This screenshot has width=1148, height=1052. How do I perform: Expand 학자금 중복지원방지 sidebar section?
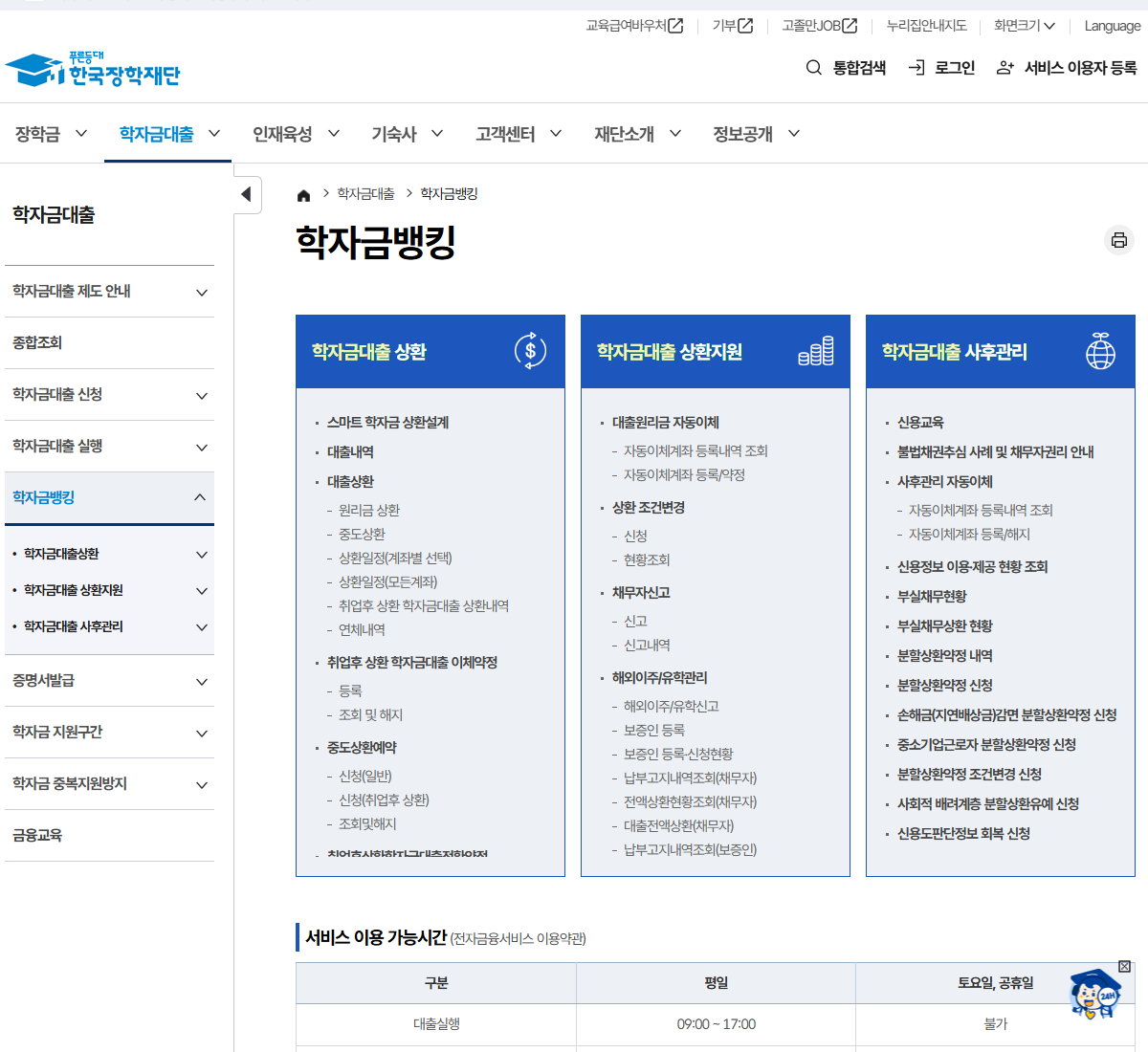[x=109, y=784]
